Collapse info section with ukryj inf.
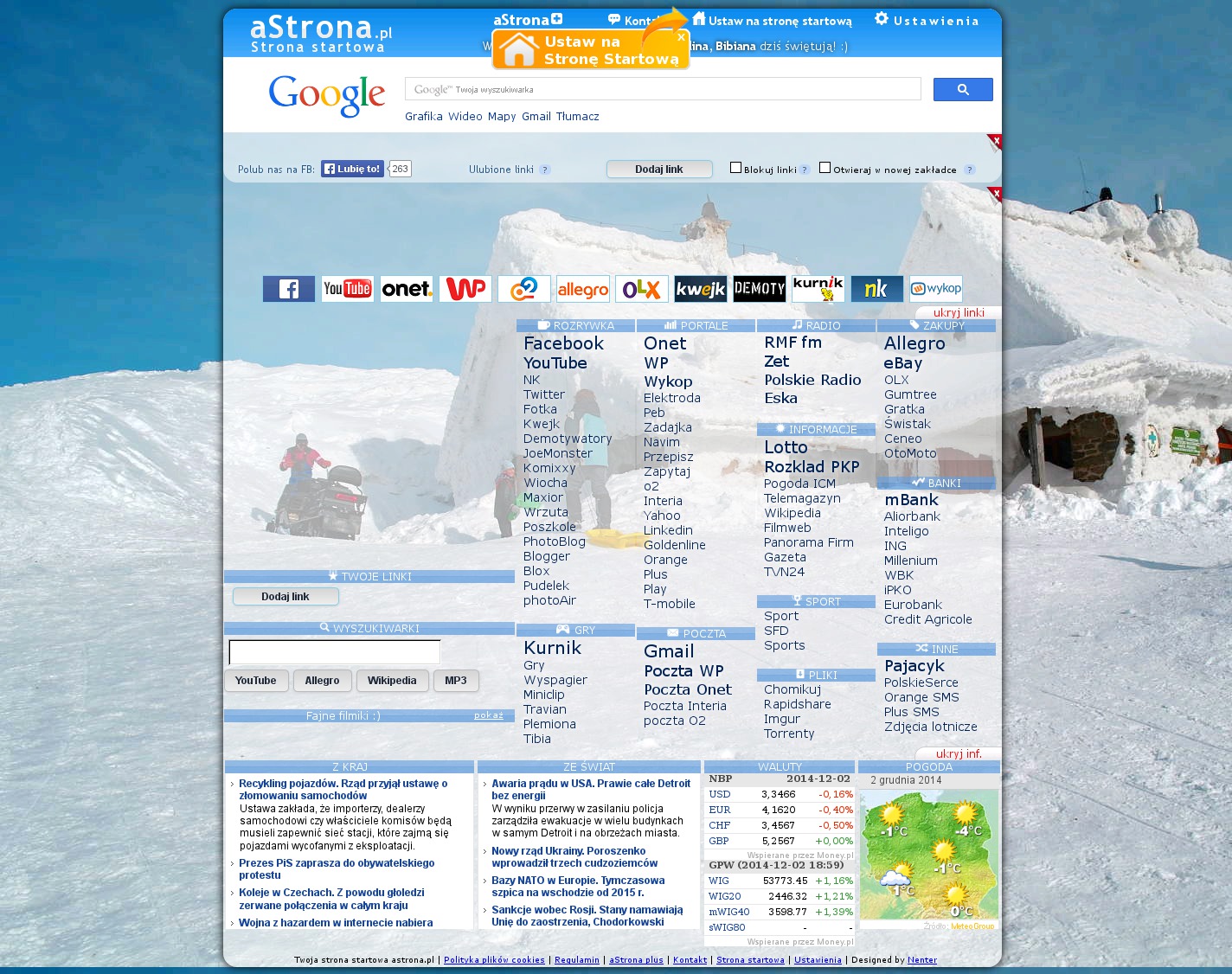Viewport: 1232px width, 974px height. [x=958, y=754]
